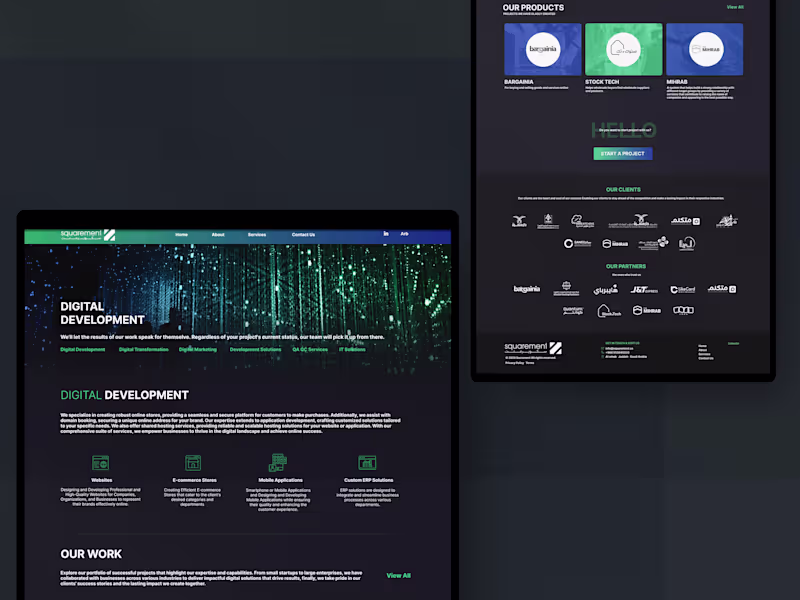Viewport: 800px width, 600px height.
Task: Click the OUR PARTNERS heading
Action: 626,266
